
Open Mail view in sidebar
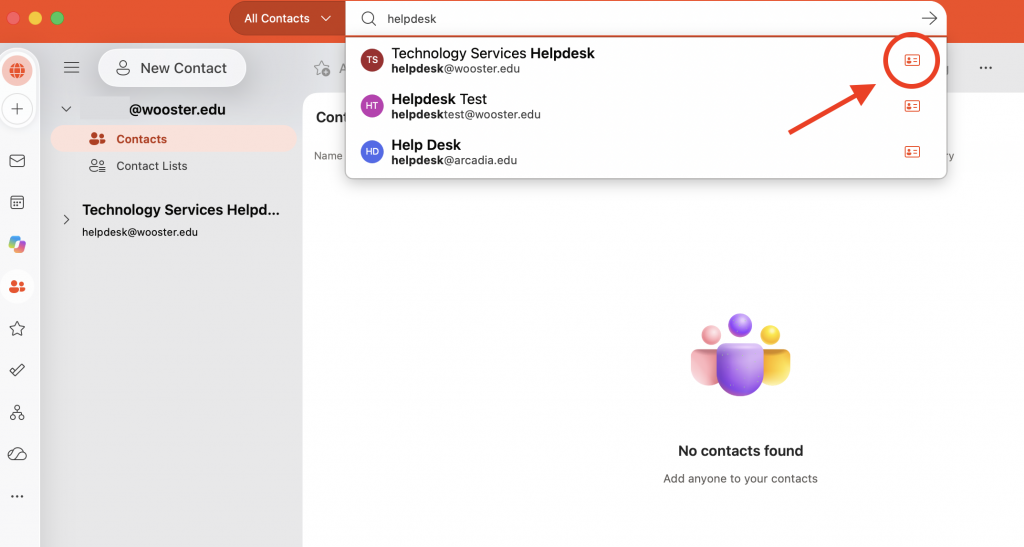(18, 161)
